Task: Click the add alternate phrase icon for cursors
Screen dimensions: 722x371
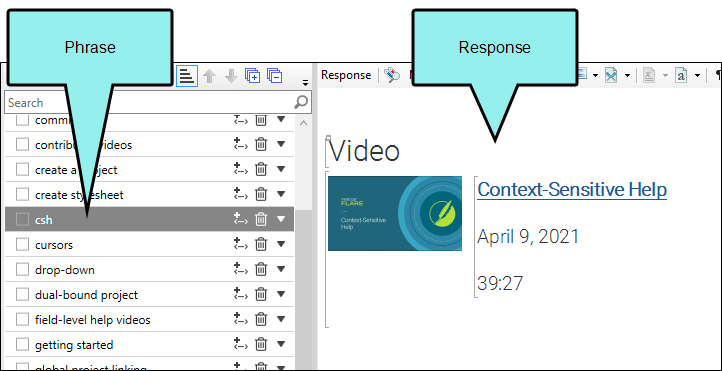Action: click(240, 244)
